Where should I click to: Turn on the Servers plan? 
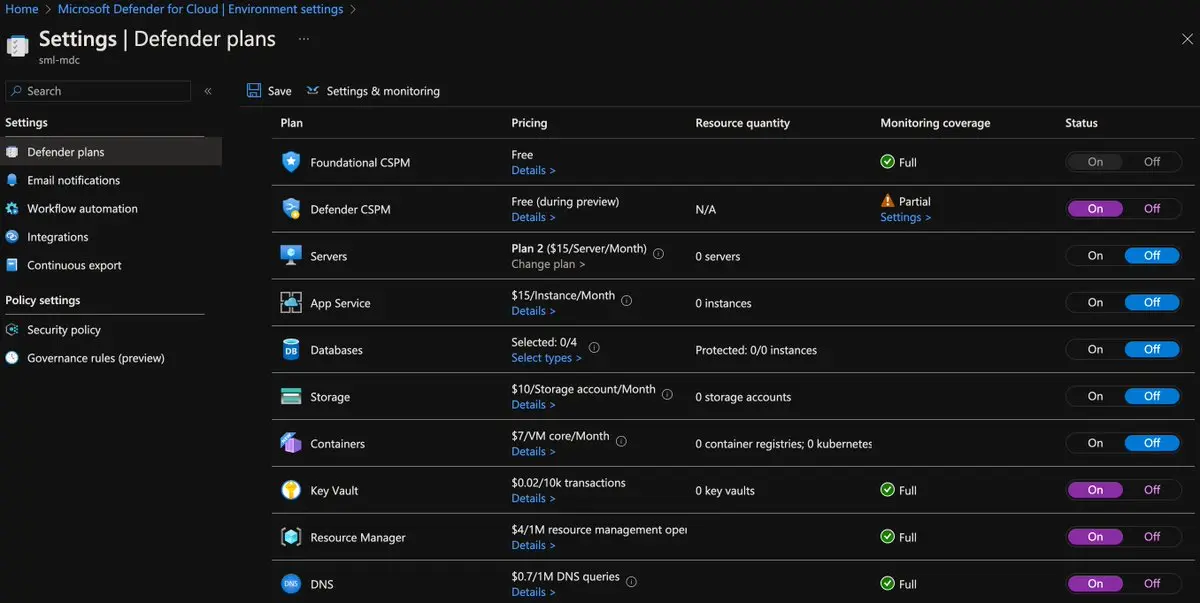click(1095, 256)
